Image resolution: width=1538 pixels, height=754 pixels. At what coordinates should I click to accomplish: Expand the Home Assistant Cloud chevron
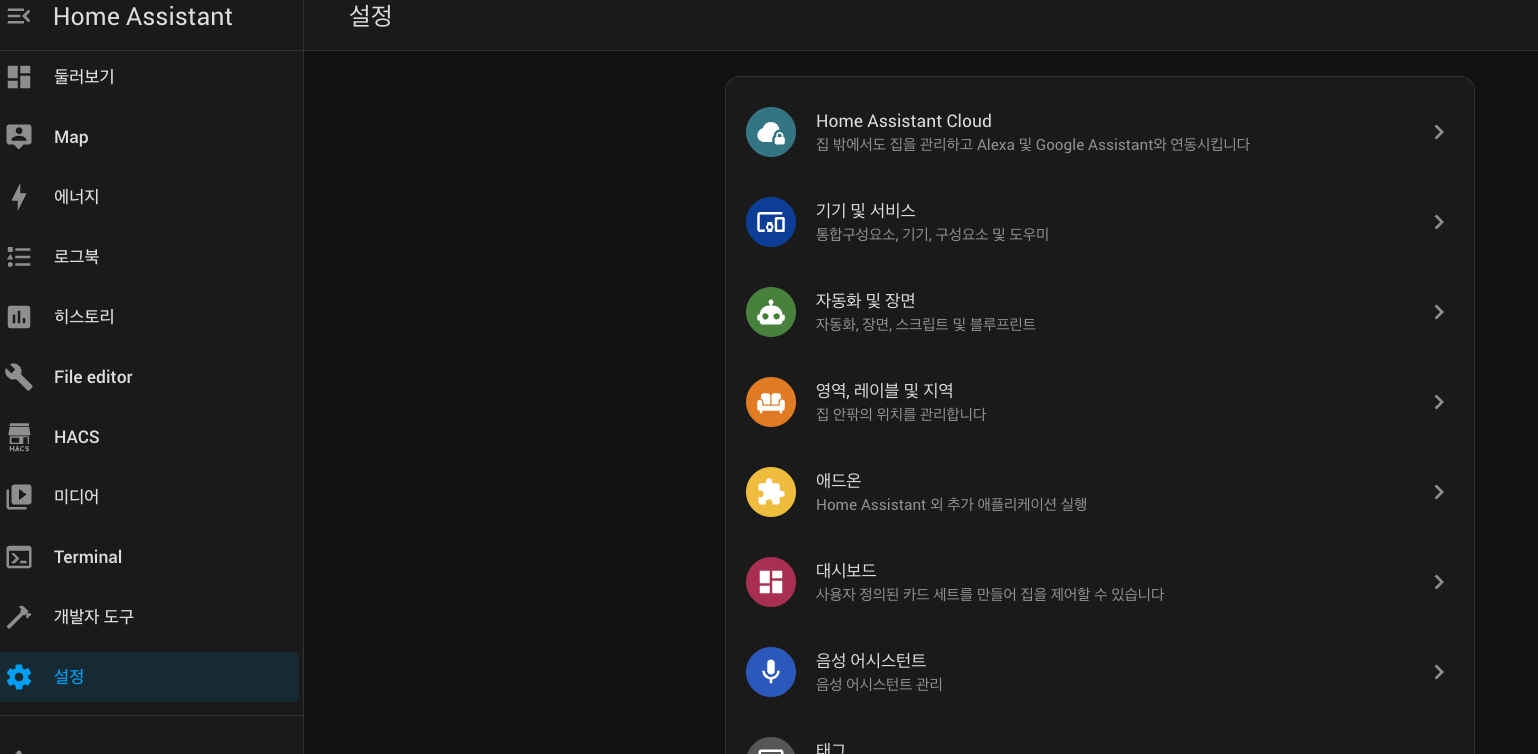click(x=1439, y=132)
